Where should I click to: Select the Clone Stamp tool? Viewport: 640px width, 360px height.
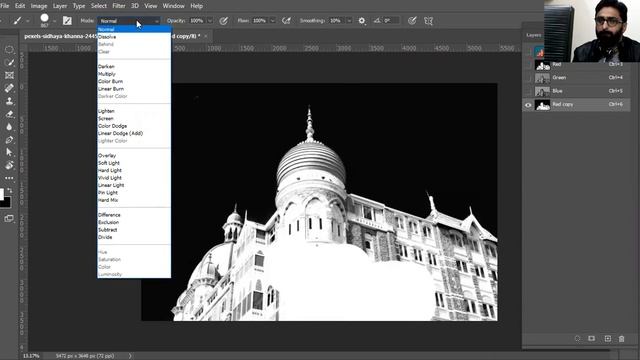pyautogui.click(x=9, y=101)
